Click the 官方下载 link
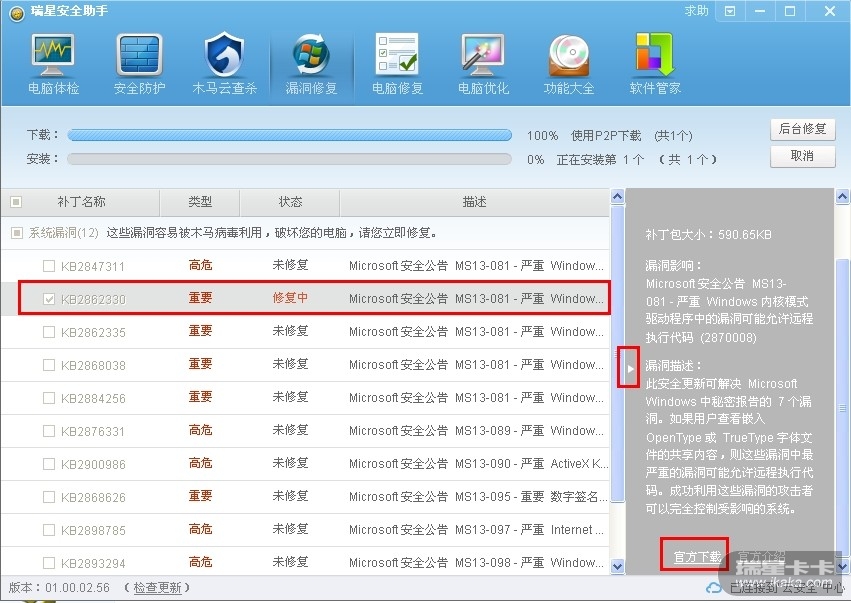Screen dimensions: 851x603 click(697, 557)
